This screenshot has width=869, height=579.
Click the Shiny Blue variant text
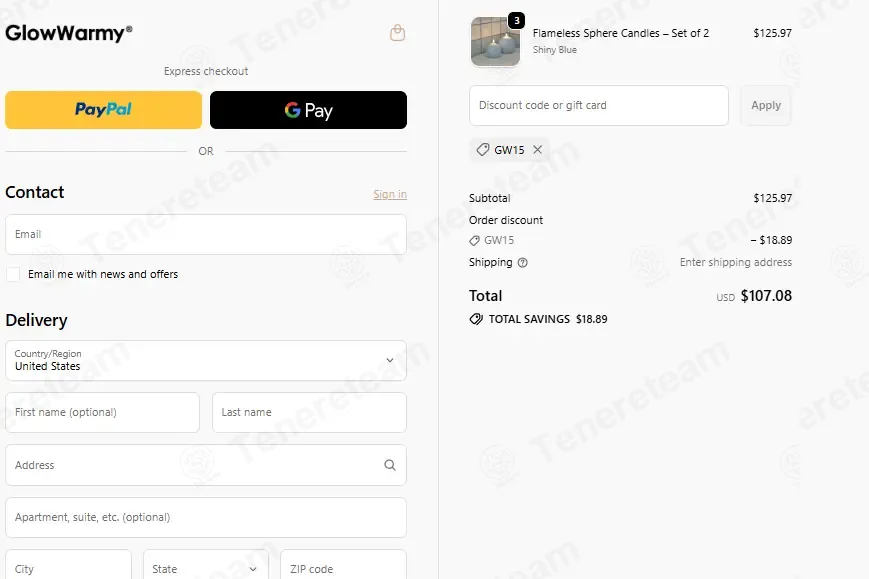point(555,50)
